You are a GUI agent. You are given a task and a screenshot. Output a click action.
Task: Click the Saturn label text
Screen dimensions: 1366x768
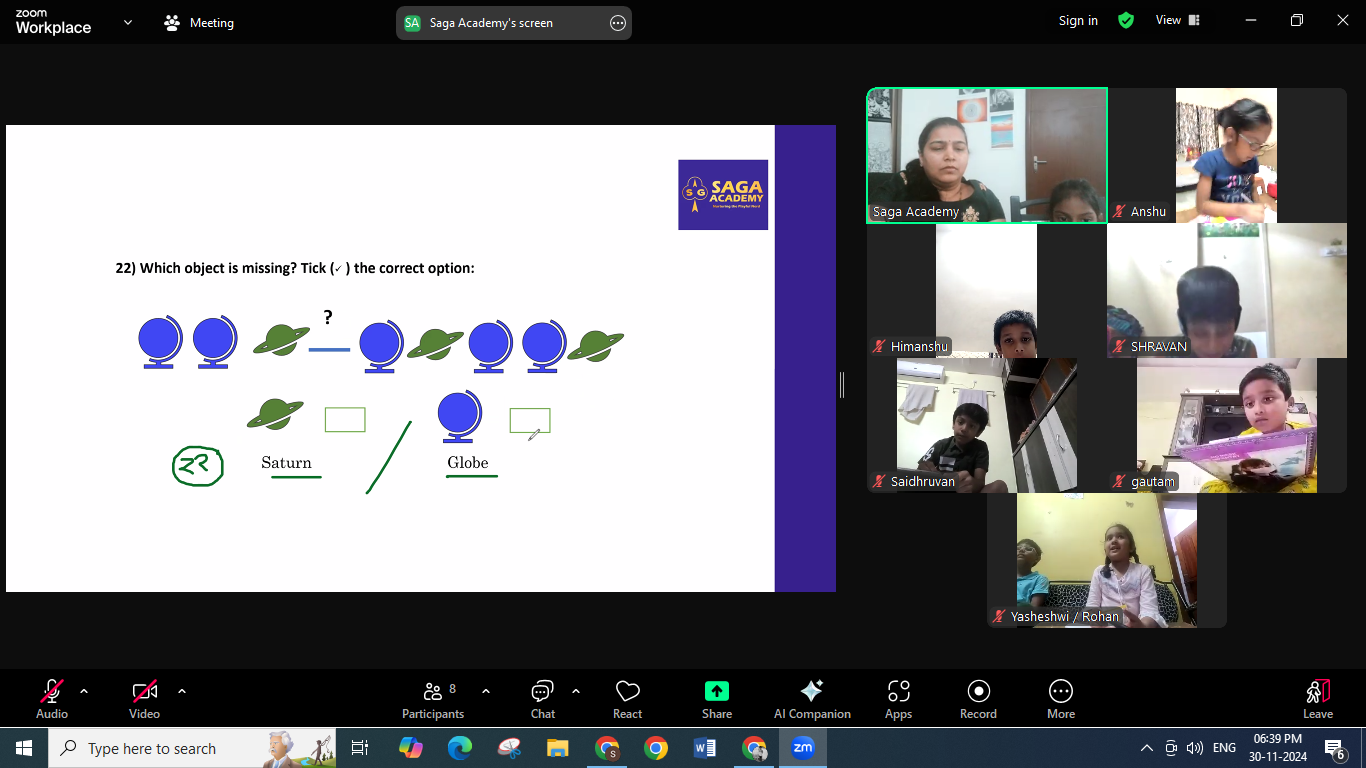point(286,463)
